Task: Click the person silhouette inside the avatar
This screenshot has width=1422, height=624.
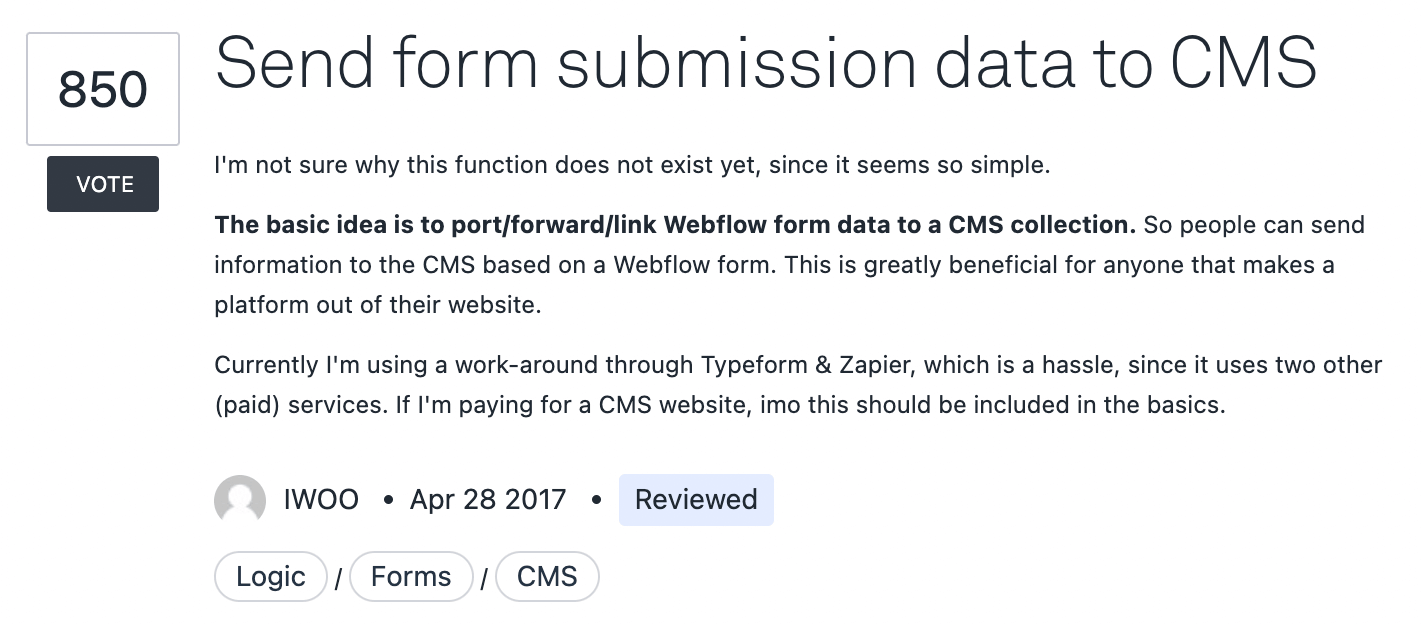Action: pos(239,500)
